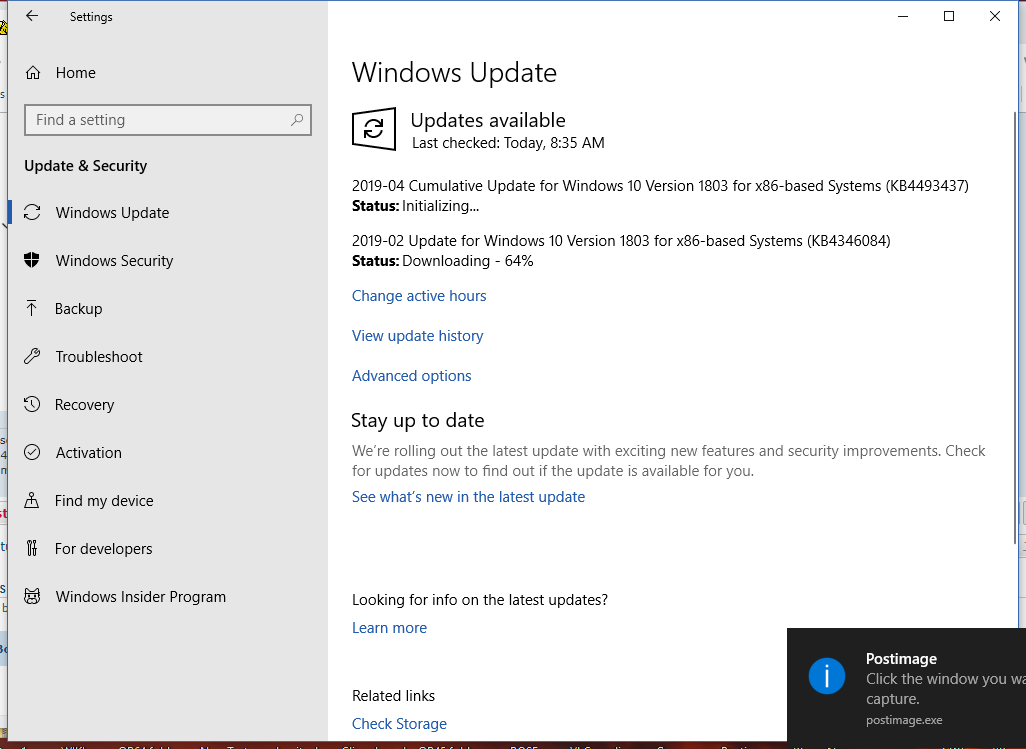Click the Postimage info notification icon
The height and width of the screenshot is (749, 1026).
click(826, 676)
